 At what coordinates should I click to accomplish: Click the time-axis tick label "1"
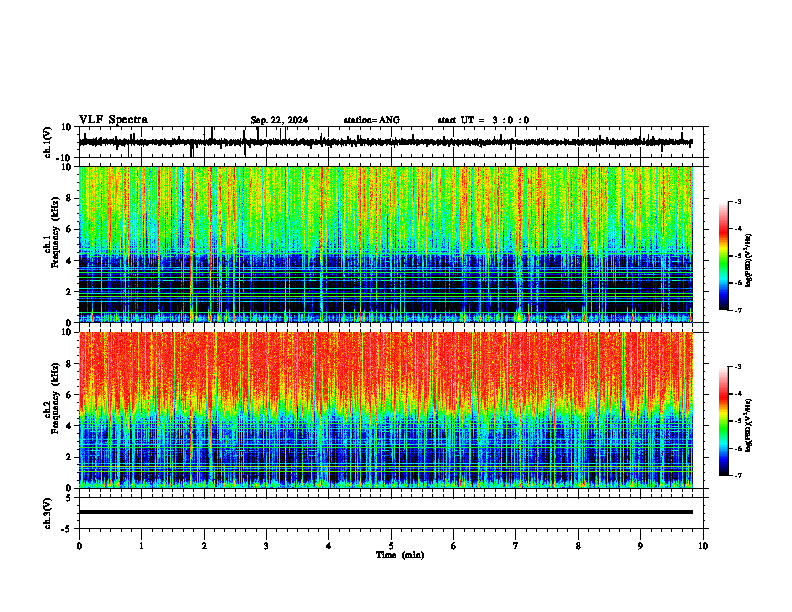point(141,546)
